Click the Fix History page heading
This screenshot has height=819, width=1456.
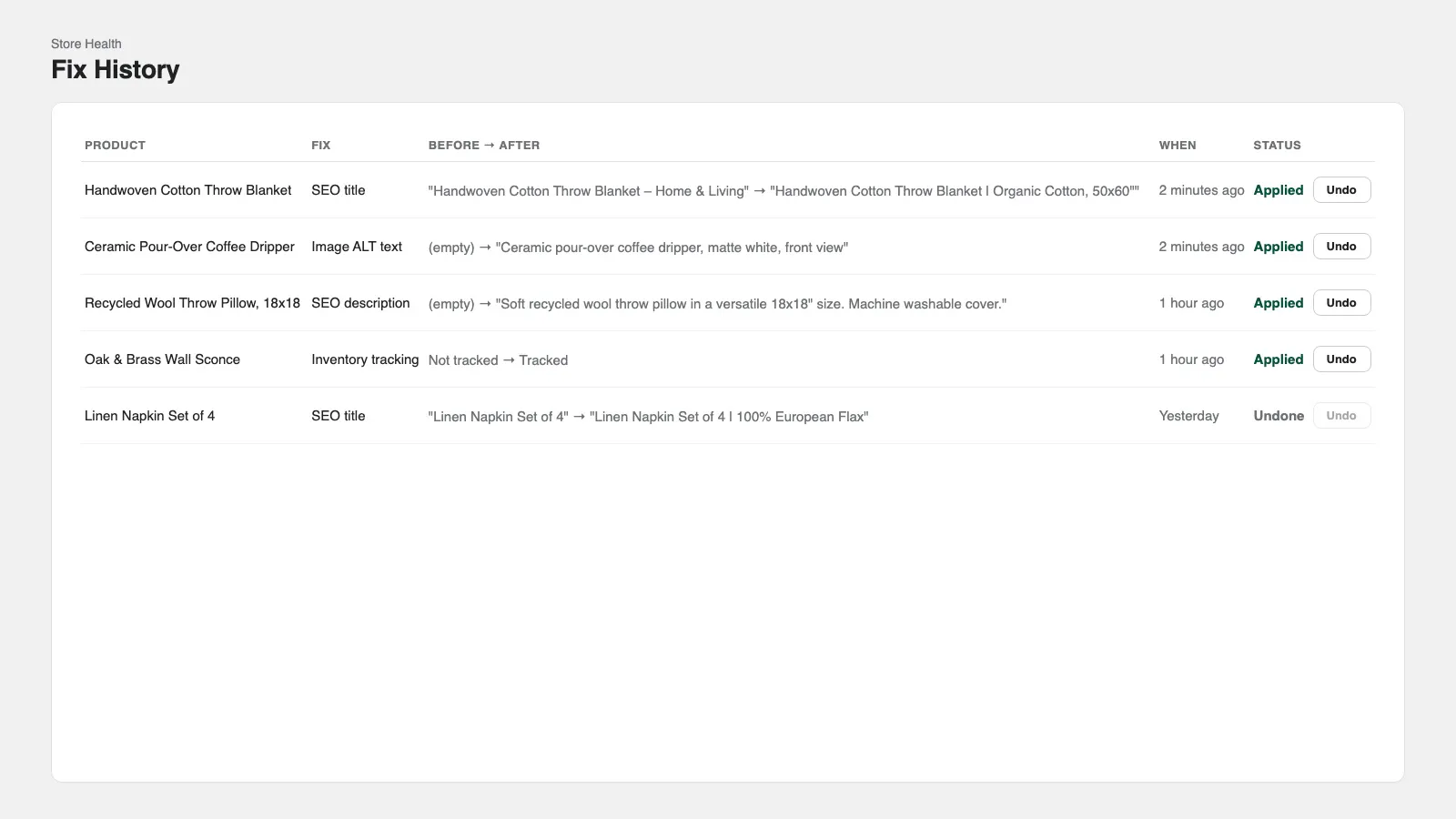pyautogui.click(x=116, y=70)
